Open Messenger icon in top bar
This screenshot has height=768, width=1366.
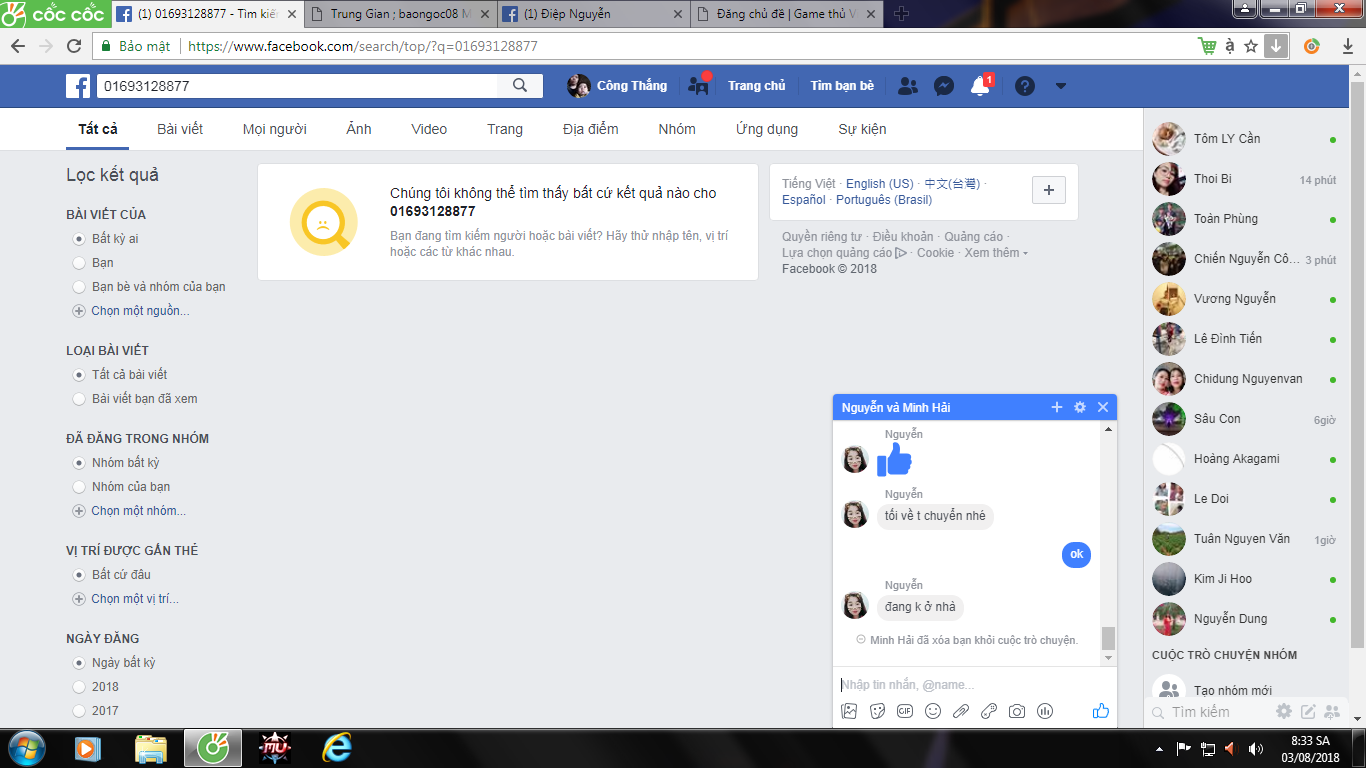pos(943,86)
